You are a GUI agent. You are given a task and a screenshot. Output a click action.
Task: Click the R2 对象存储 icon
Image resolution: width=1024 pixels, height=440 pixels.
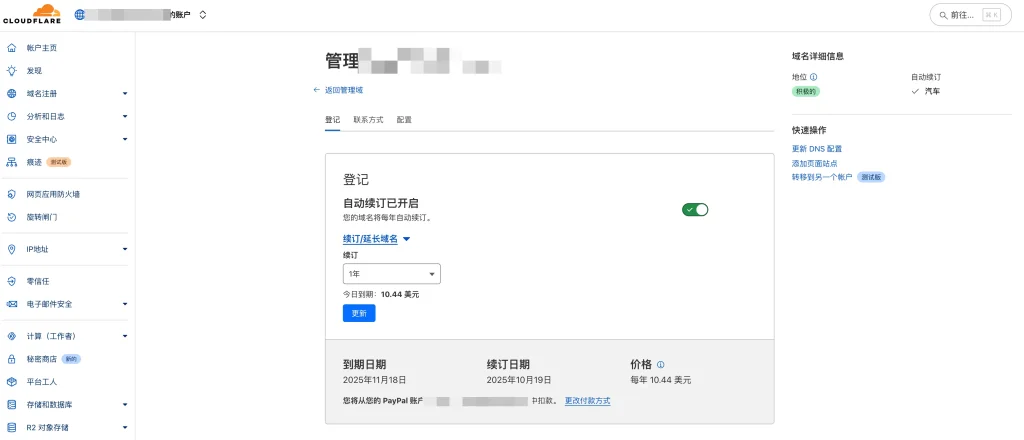point(11,428)
